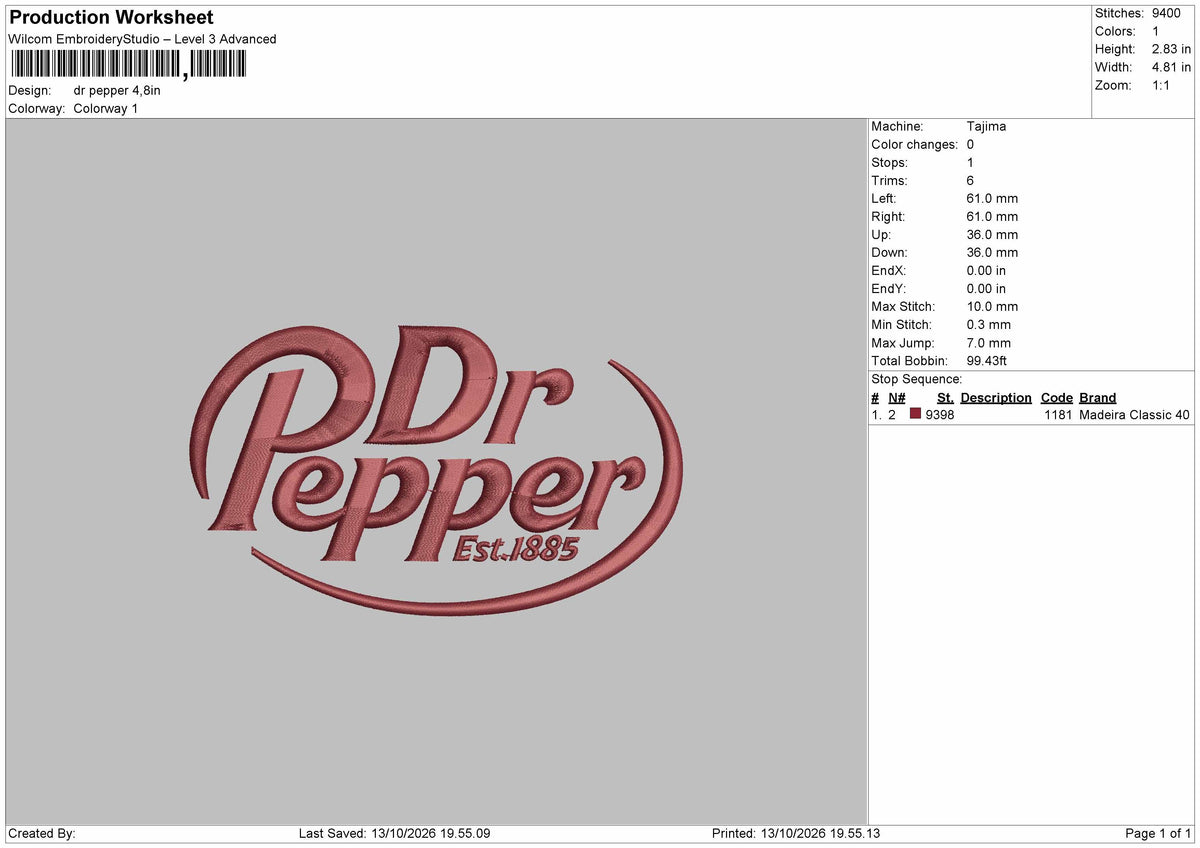This screenshot has height=848, width=1200.
Task: Click the Max Stitch value 10.0 mm
Action: click(x=992, y=306)
